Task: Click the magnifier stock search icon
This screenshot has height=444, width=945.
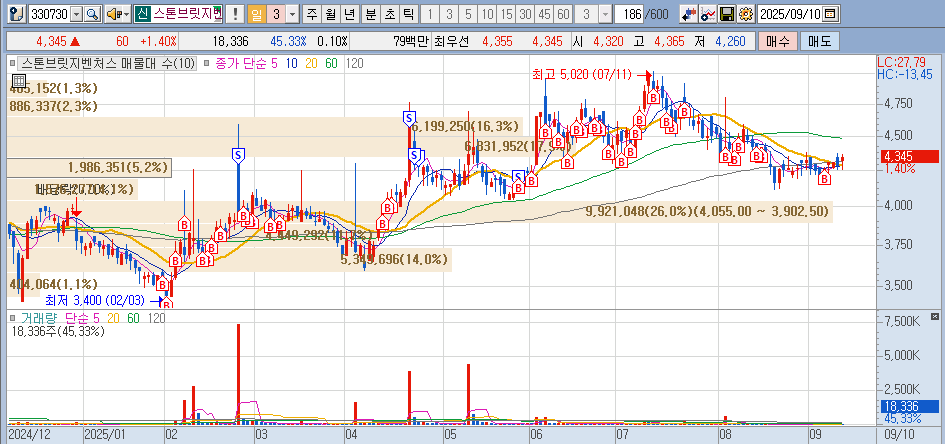Action: (92, 14)
